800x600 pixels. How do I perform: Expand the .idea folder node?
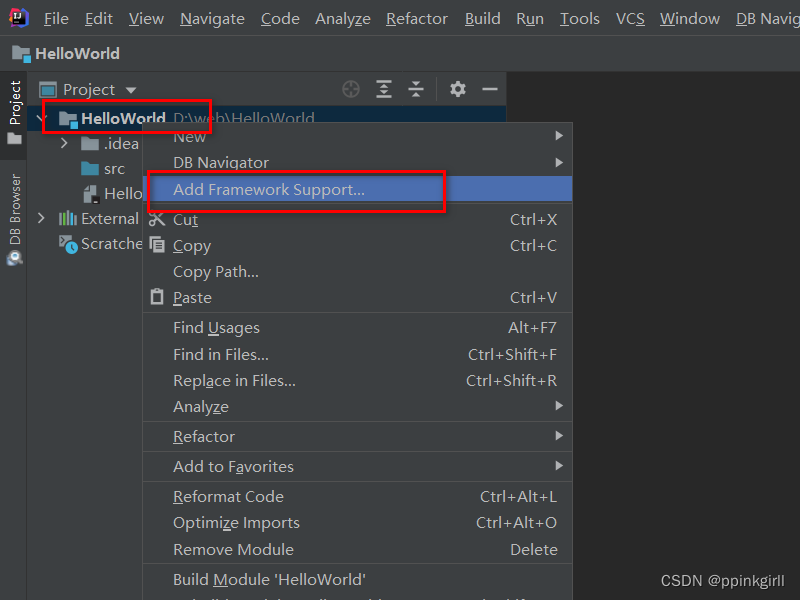pos(64,143)
